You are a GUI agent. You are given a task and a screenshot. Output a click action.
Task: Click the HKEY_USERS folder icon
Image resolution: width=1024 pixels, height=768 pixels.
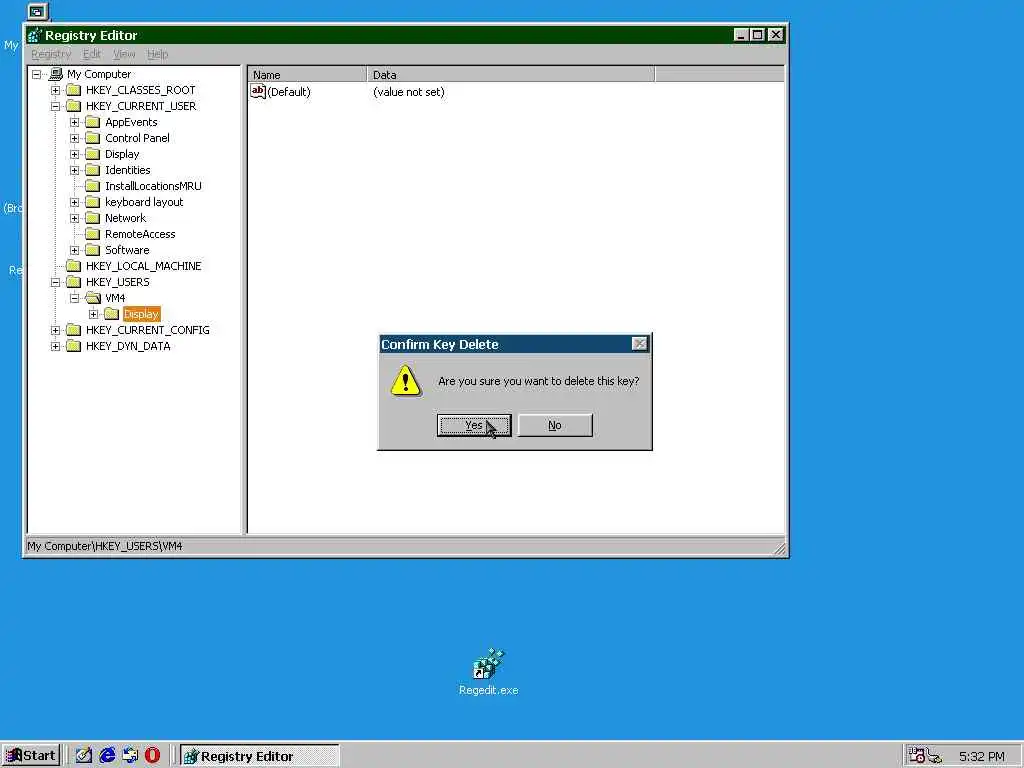[74, 282]
